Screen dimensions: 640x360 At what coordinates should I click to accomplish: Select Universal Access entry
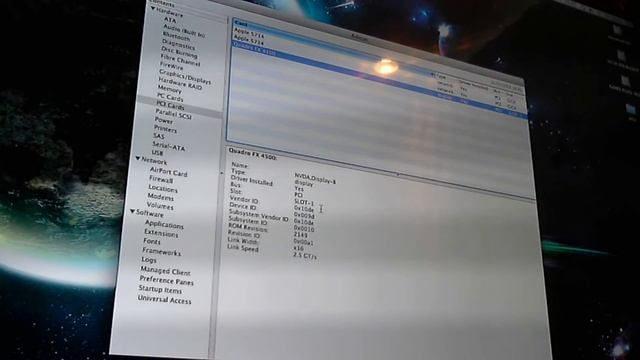[164, 300]
